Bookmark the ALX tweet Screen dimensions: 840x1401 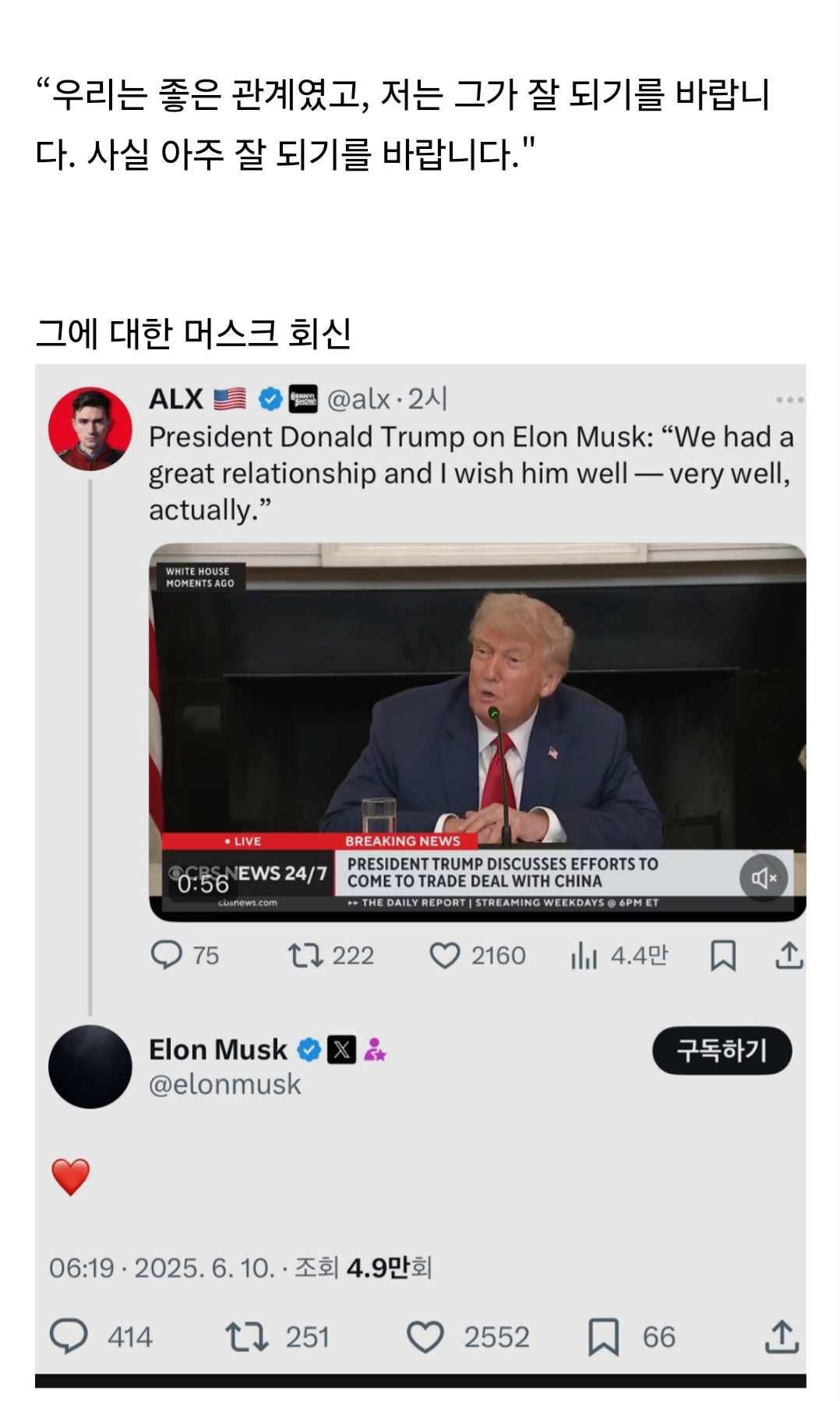(x=723, y=955)
